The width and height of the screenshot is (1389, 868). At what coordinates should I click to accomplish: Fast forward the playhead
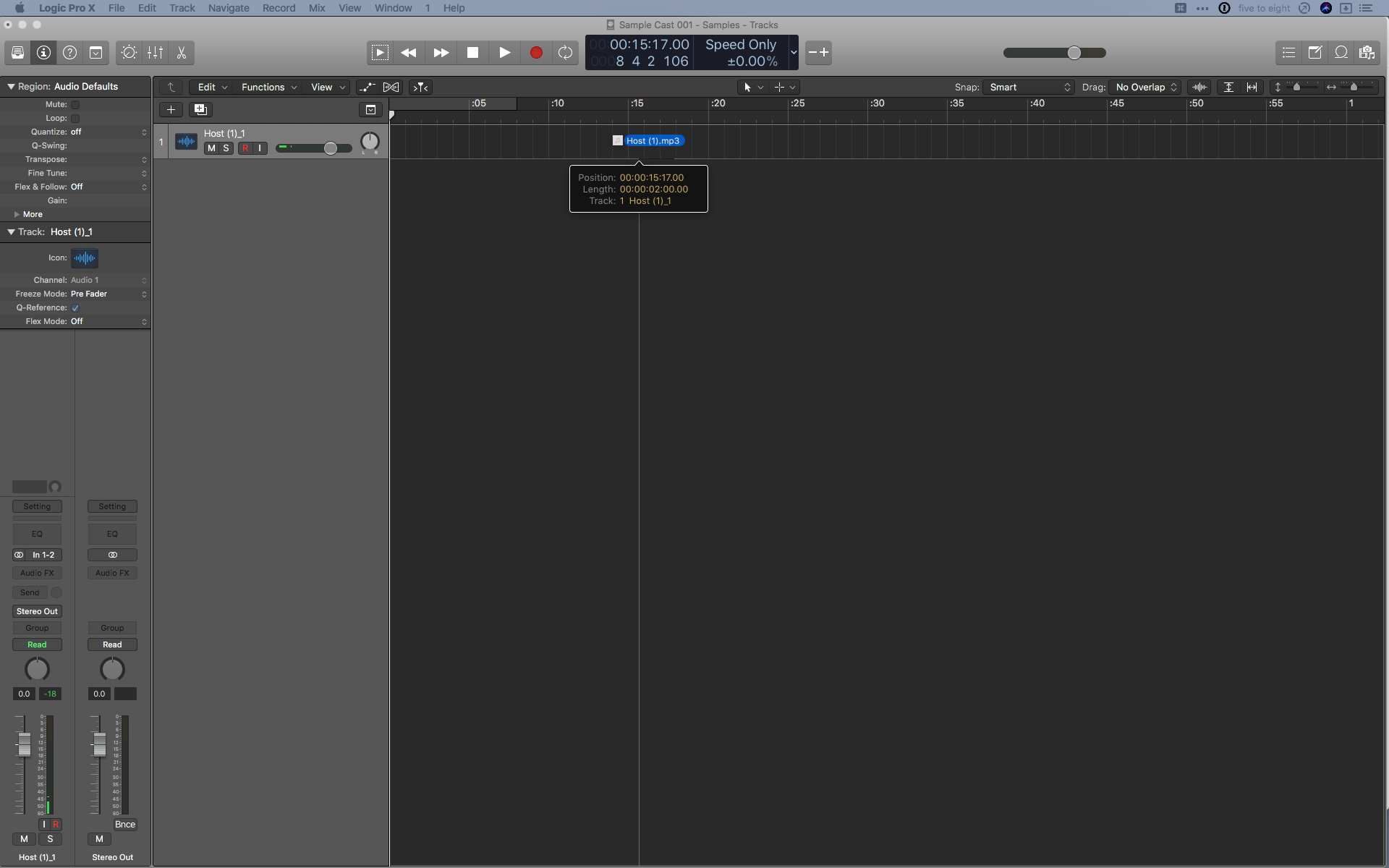point(441,53)
